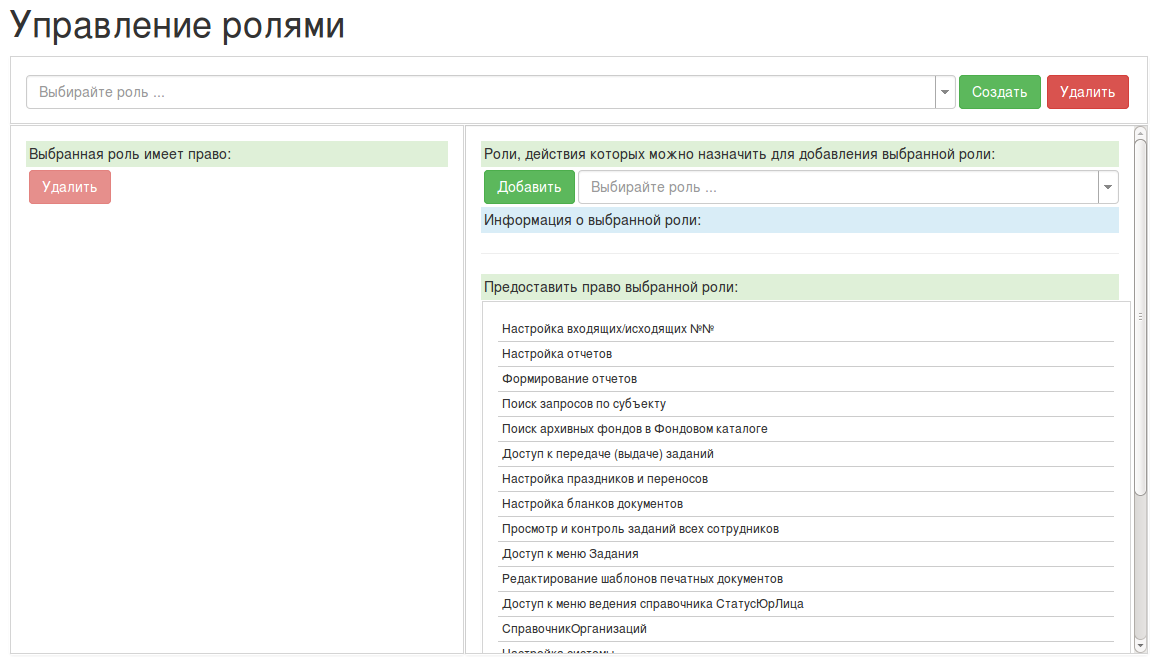
Task: Open the role combobox next to Добавить
Action: (x=838, y=187)
